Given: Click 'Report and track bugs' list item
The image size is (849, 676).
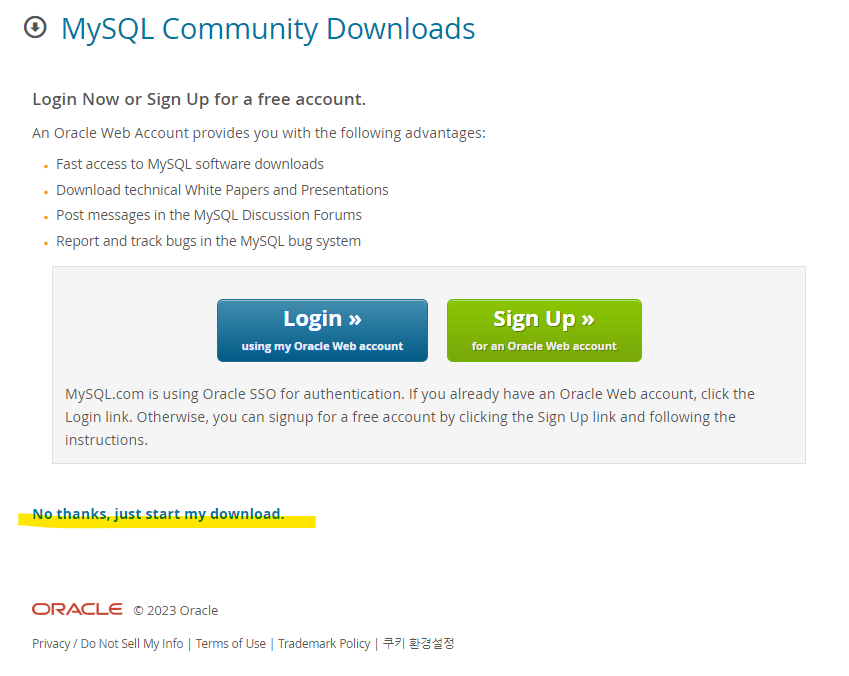Looking at the screenshot, I should click(x=208, y=241).
